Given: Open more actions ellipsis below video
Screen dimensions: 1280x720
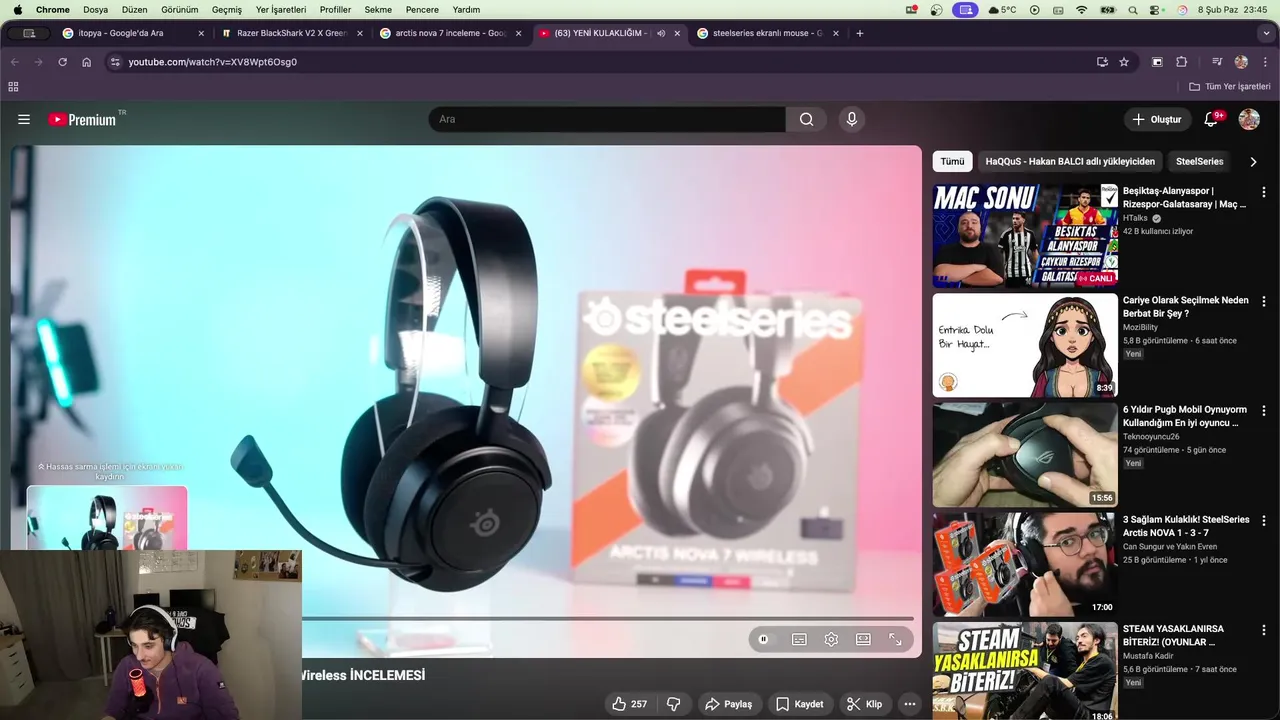Looking at the screenshot, I should [x=910, y=704].
